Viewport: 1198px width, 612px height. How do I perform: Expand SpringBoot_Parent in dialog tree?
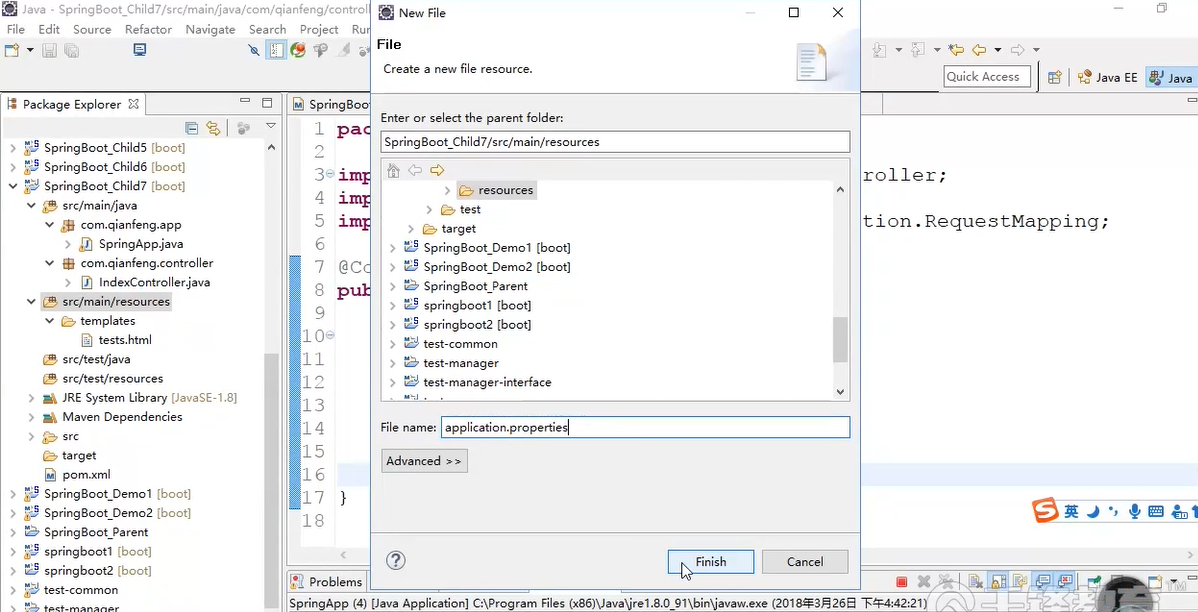393,286
